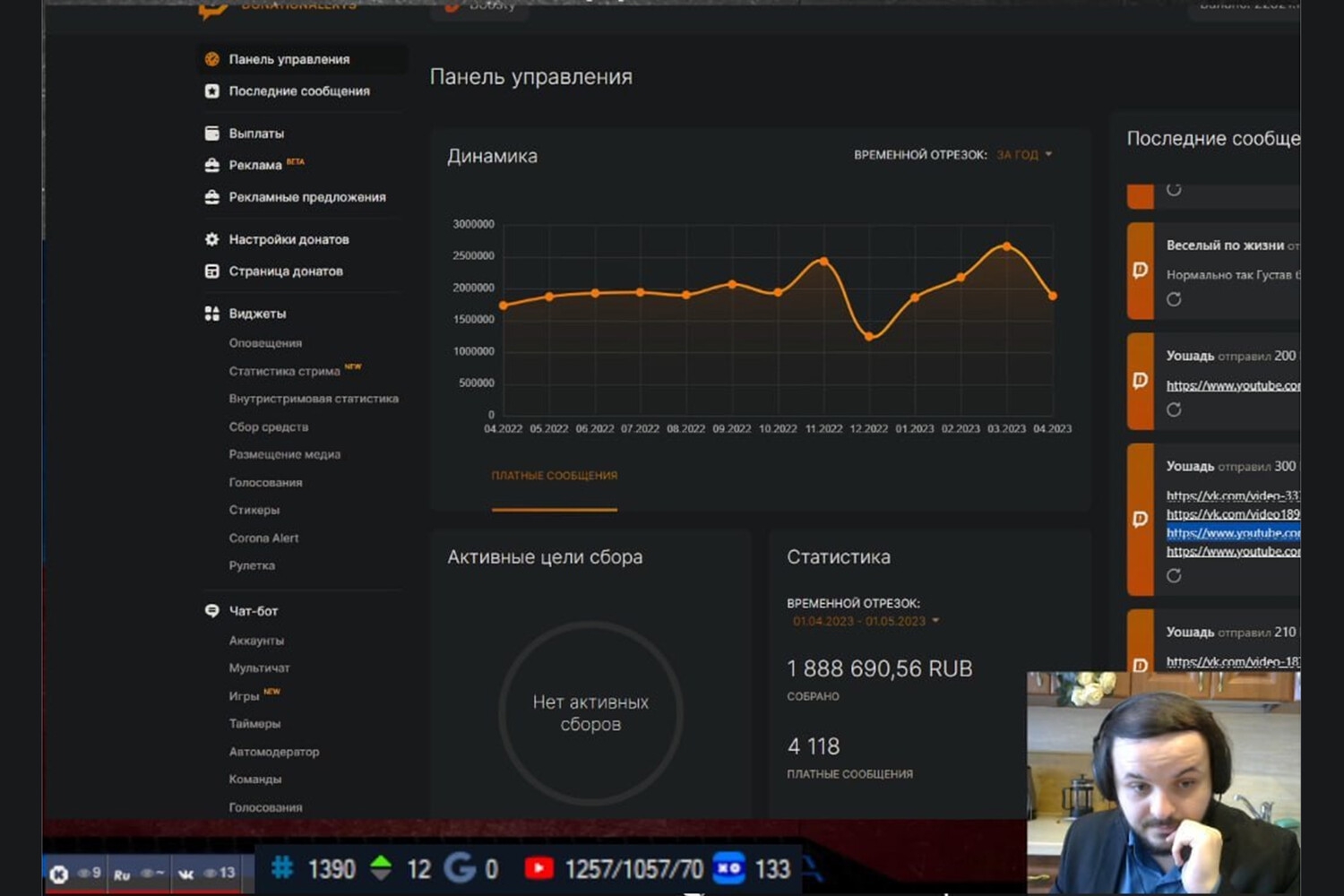
Task: Open Последние сообщения in the sidebar
Action: [x=298, y=91]
